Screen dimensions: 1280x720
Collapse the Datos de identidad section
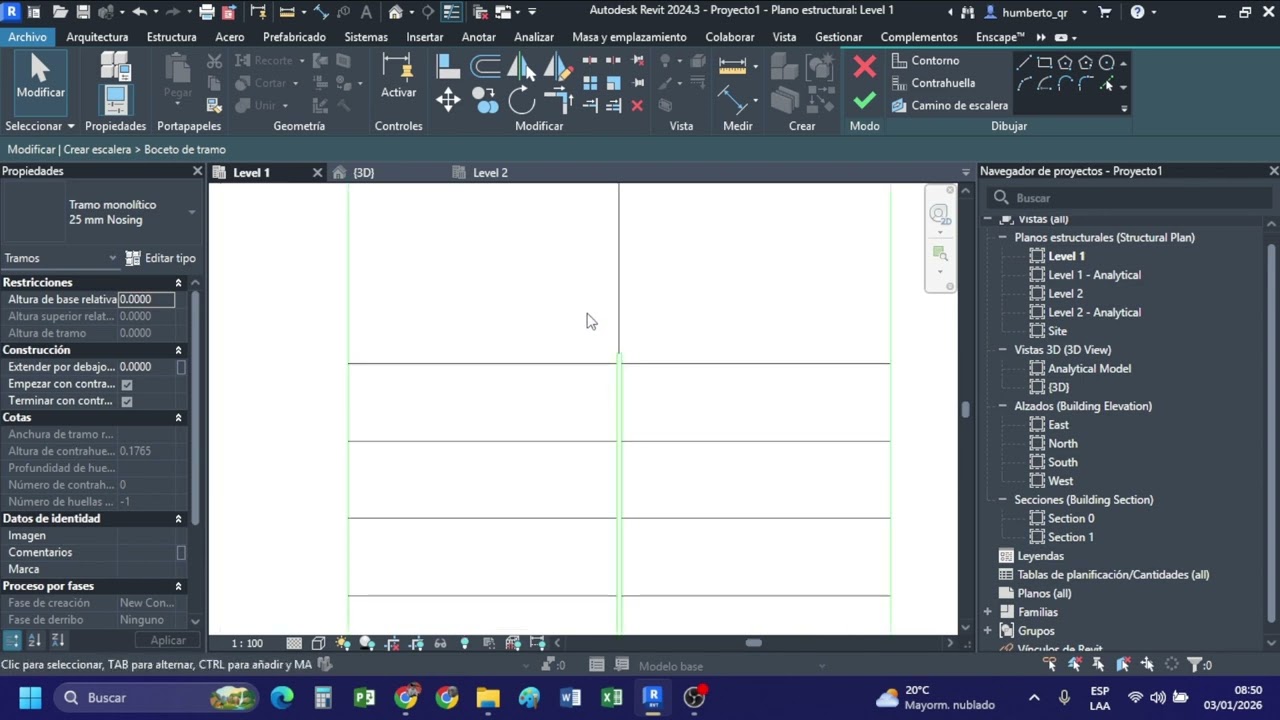click(178, 518)
